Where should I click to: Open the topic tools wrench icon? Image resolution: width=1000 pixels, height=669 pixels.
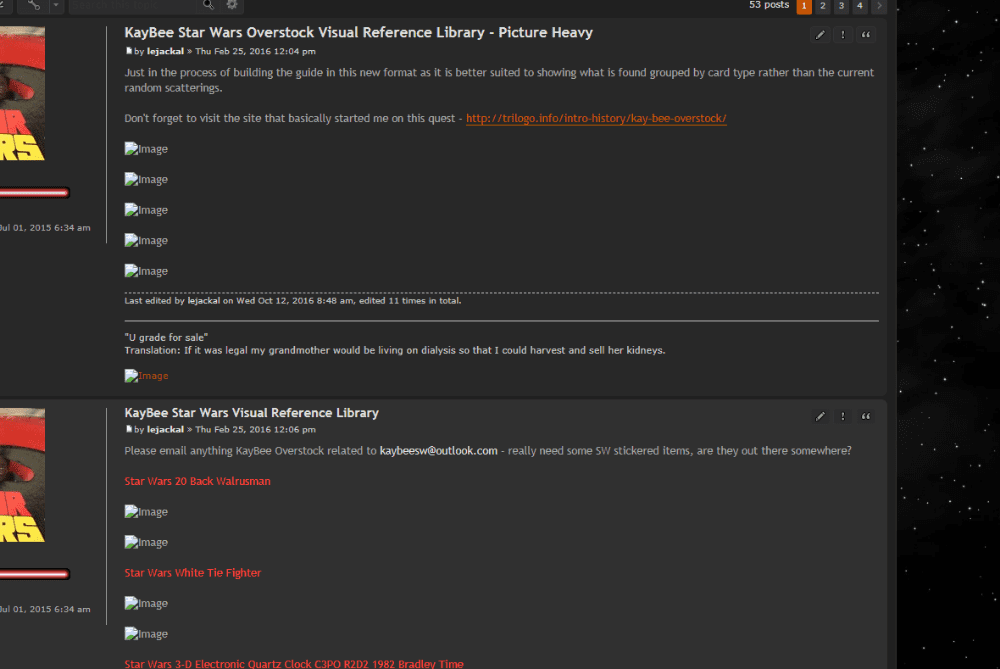click(x=33, y=5)
